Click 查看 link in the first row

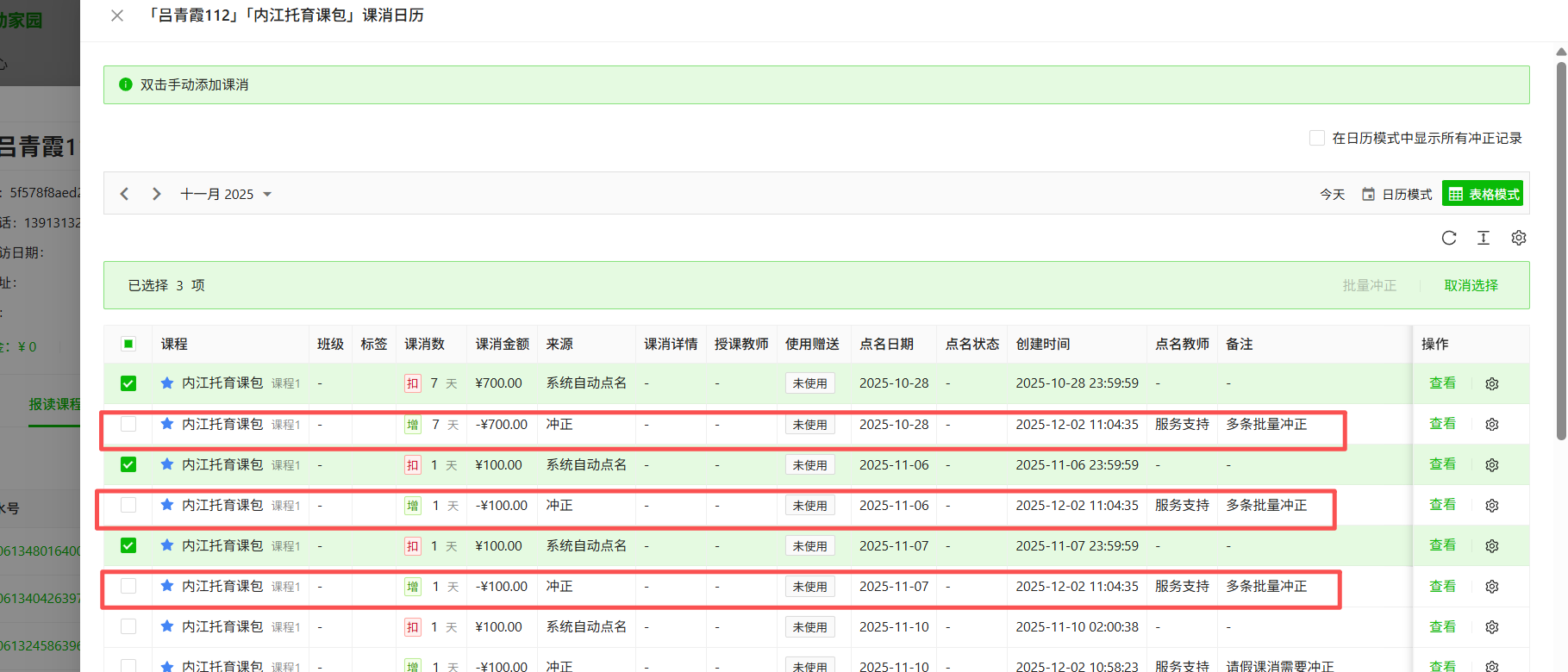click(1442, 383)
